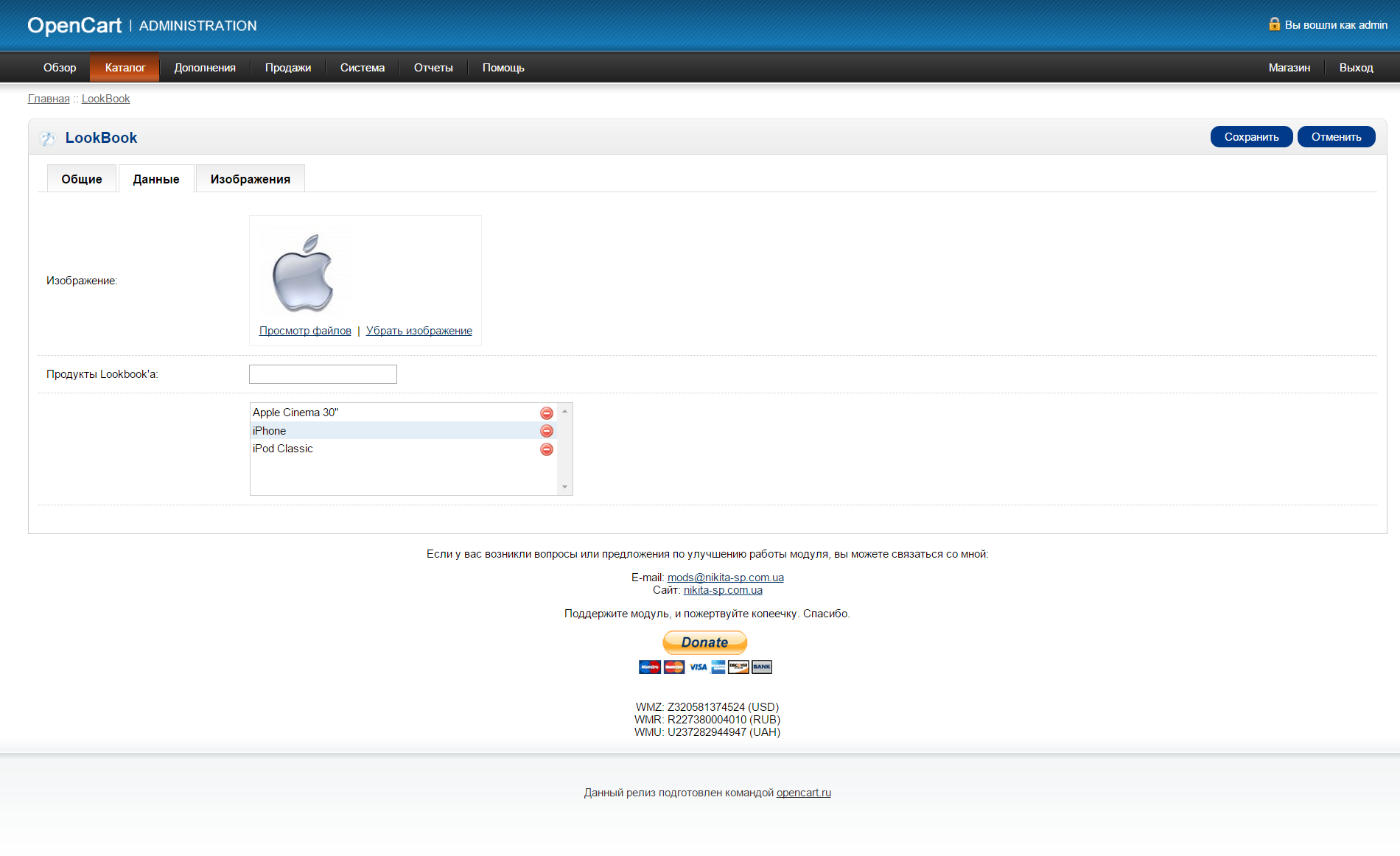
Task: Log out via Выход
Action: point(1357,68)
